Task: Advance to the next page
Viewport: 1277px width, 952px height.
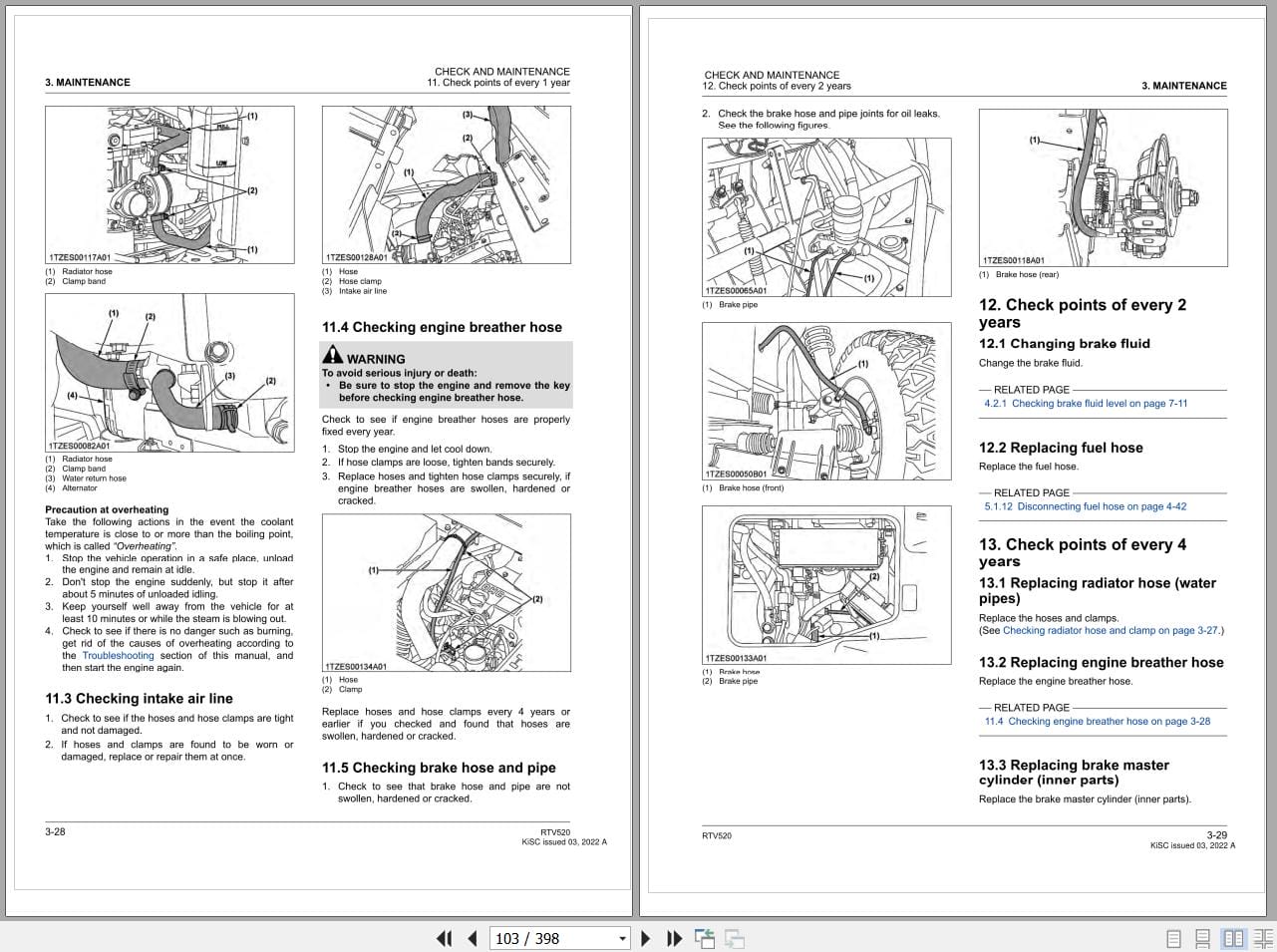Action: (646, 938)
